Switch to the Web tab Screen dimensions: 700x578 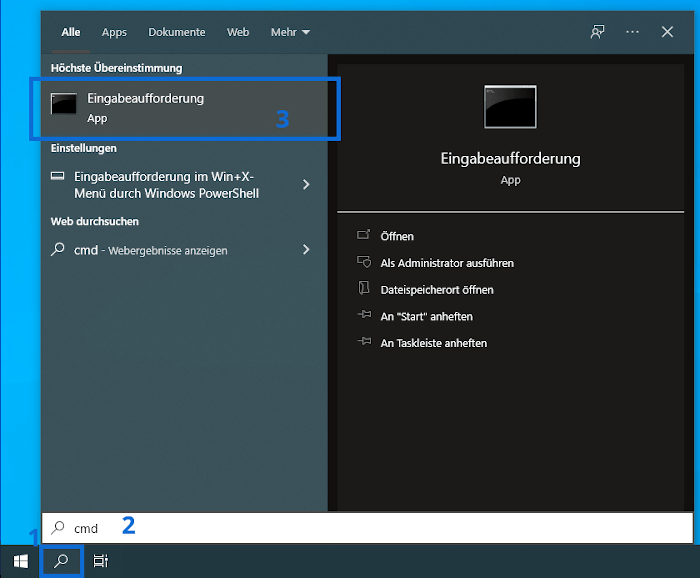click(x=238, y=32)
